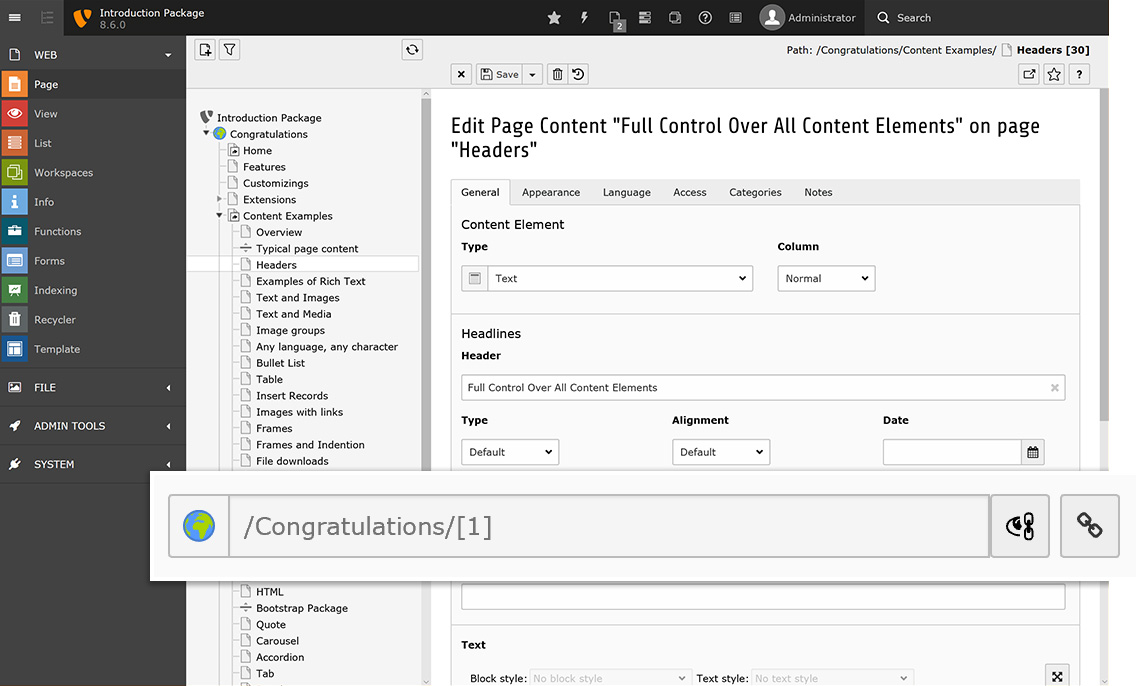Expand the ADMIN TOOLS module group

coord(93,426)
